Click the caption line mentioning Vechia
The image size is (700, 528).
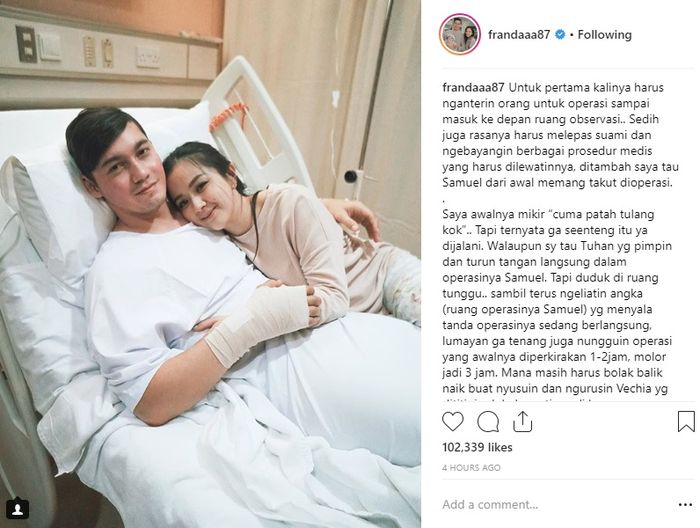[555, 389]
